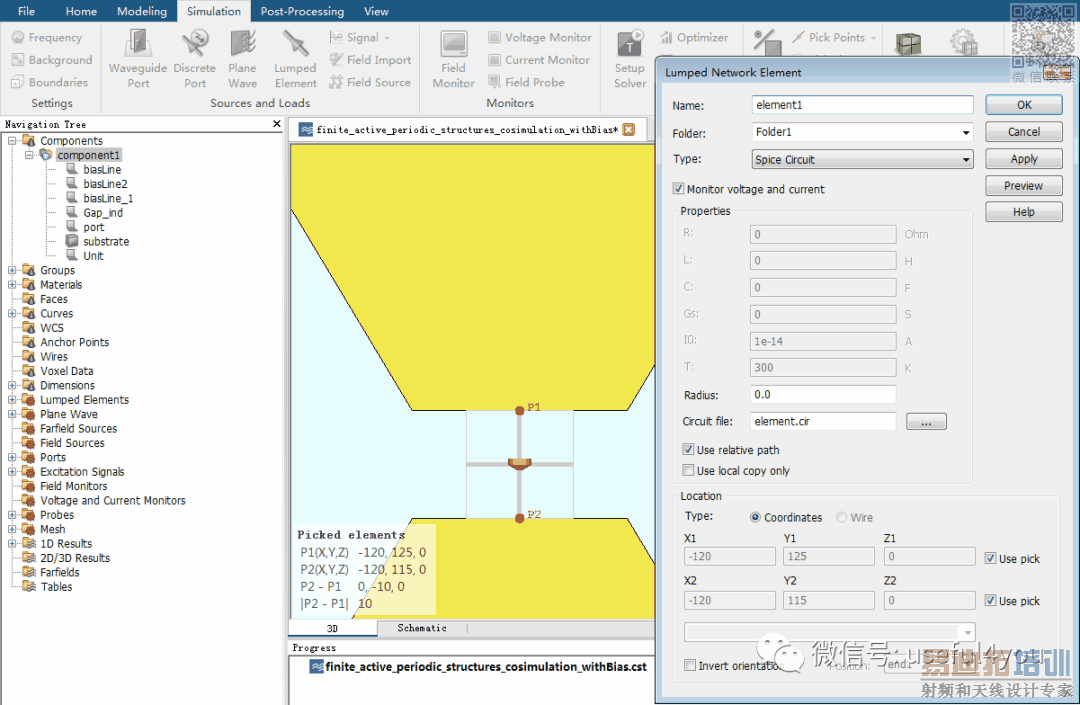Toggle the Use relative path checkbox

point(688,450)
